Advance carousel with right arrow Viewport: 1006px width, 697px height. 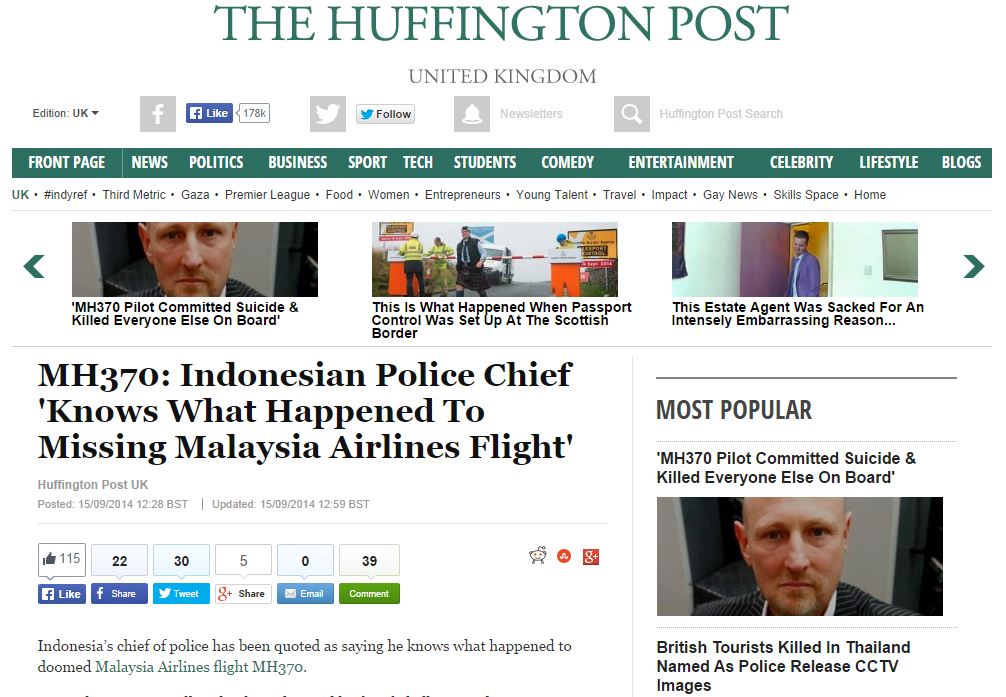pos(973,266)
